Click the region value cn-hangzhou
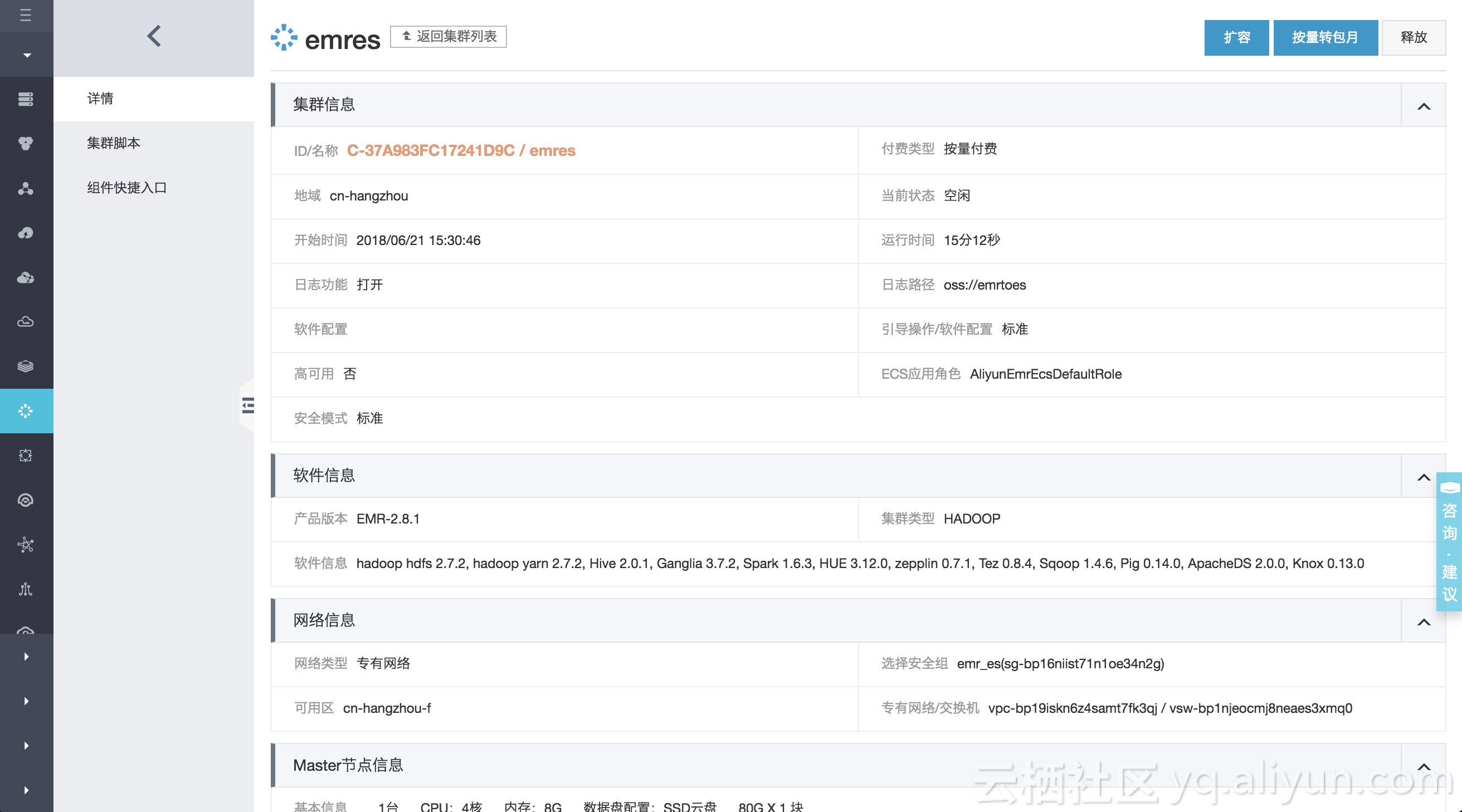The width and height of the screenshot is (1462, 812). pyautogui.click(x=369, y=196)
